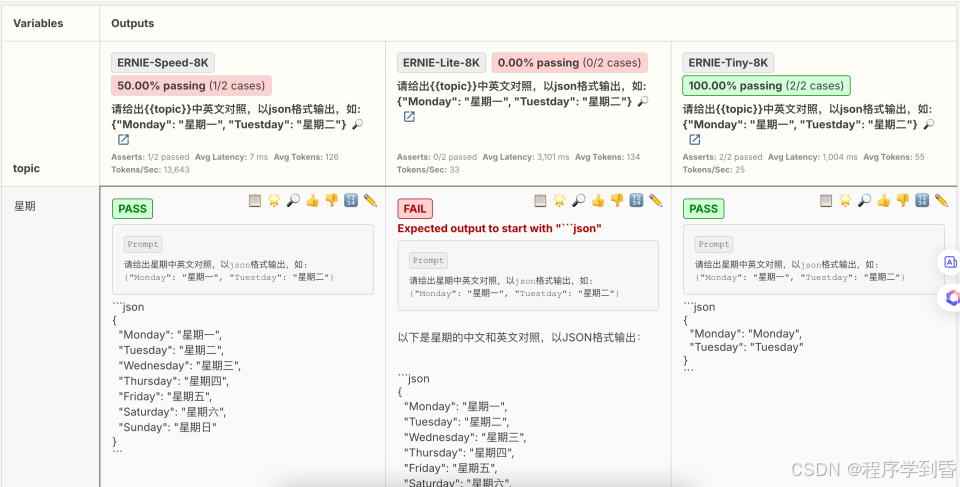Viewport: 960px width, 487px height.
Task: Open external link icon in ERNIE-Lite-8K header
Action: tap(409, 116)
